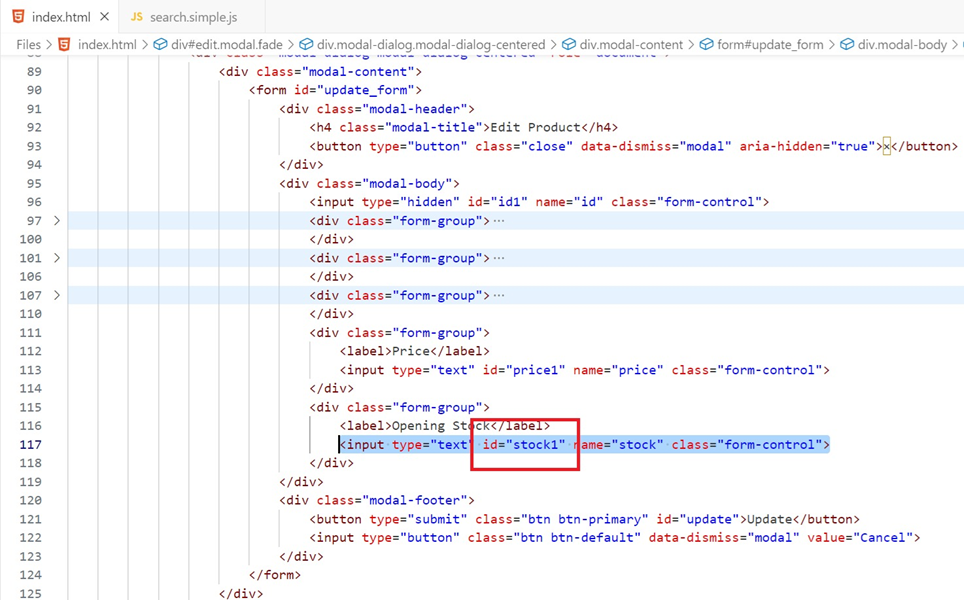Screen dimensions: 964x600
Task: Click the "modal-body" class value on line 95
Action: tap(407, 183)
